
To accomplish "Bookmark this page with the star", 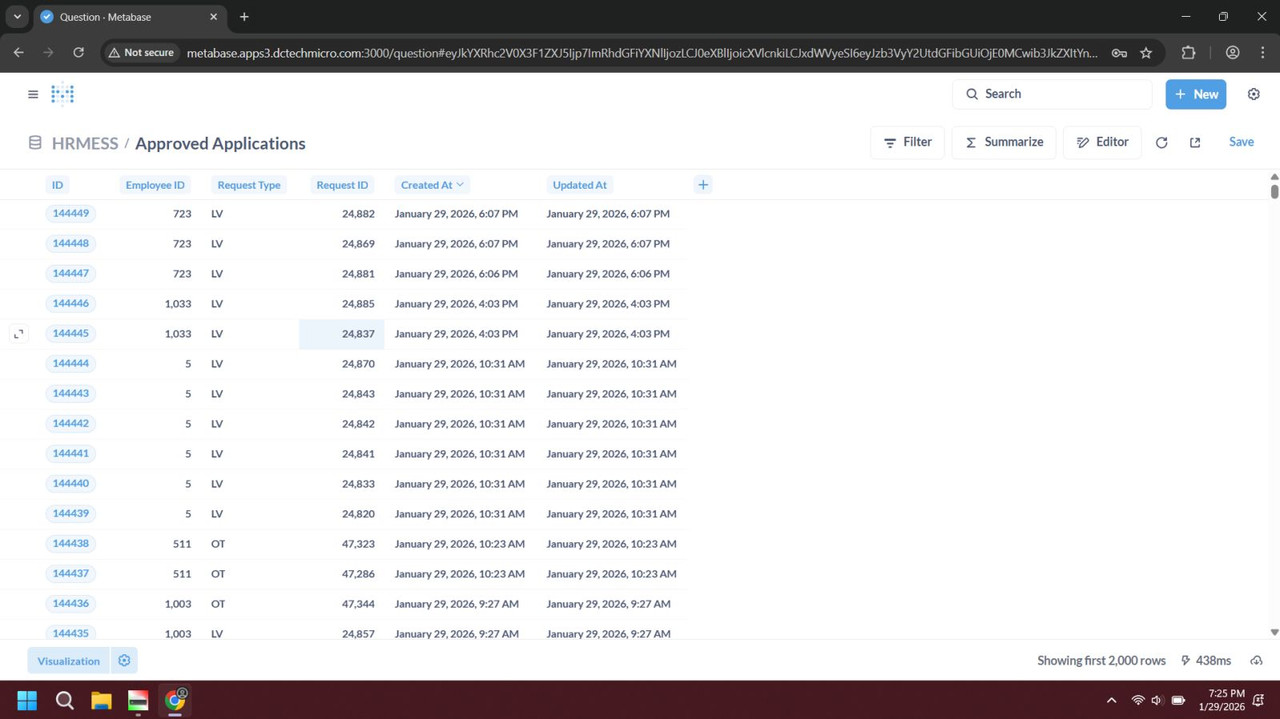I will coord(1146,52).
